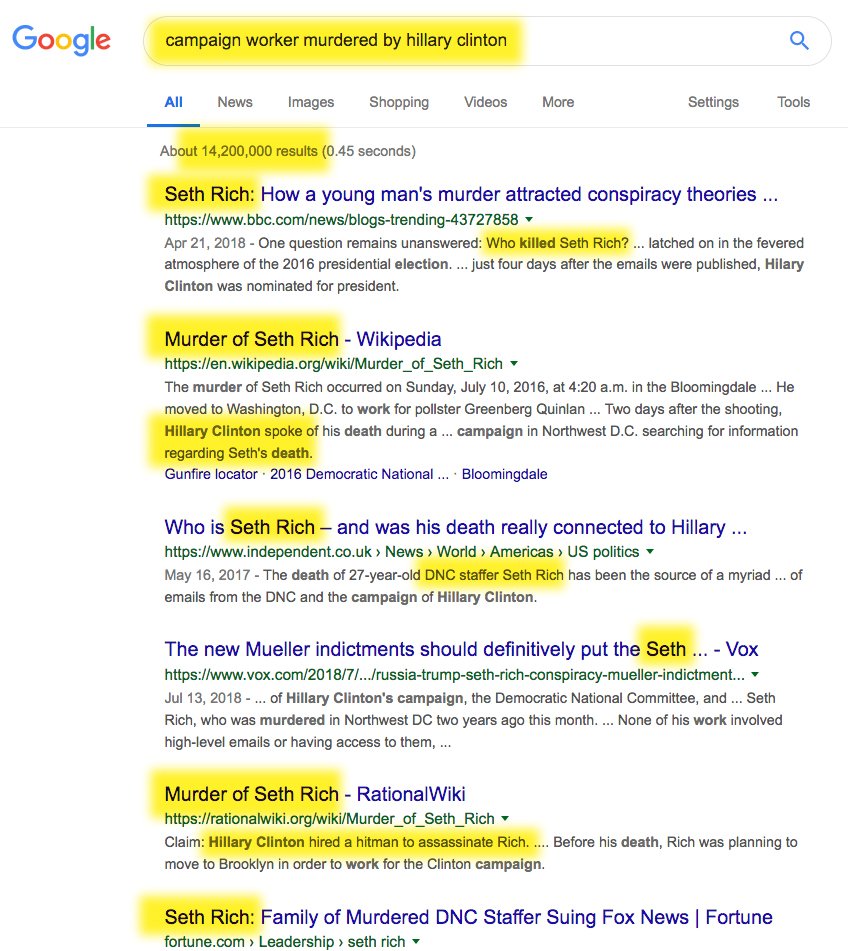Switch to the News tab
This screenshot has width=848, height=951.
pyautogui.click(x=235, y=102)
